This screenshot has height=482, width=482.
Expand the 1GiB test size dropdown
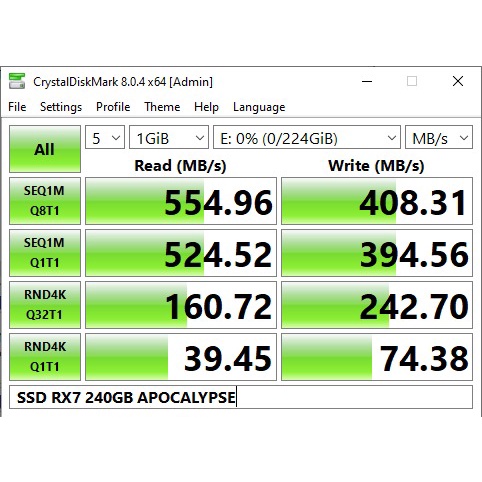[169, 137]
